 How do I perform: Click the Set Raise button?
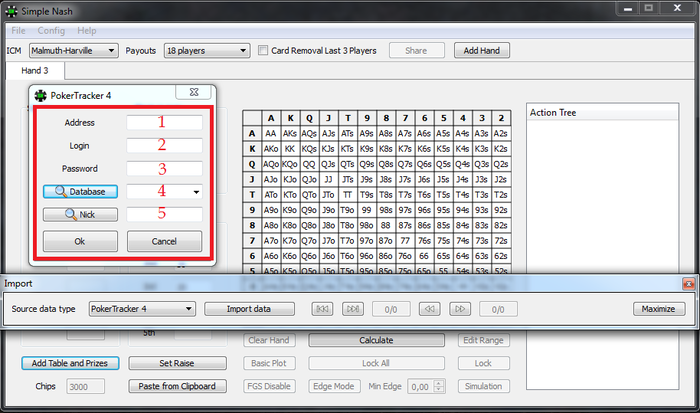pos(177,363)
